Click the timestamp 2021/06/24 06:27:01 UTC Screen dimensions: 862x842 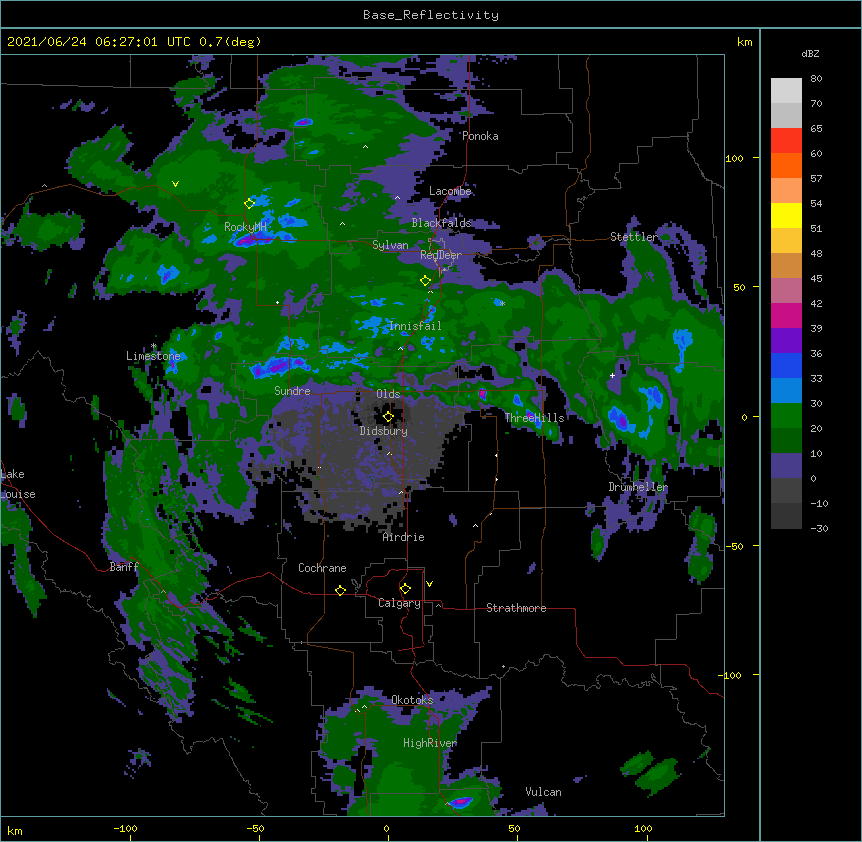99,42
